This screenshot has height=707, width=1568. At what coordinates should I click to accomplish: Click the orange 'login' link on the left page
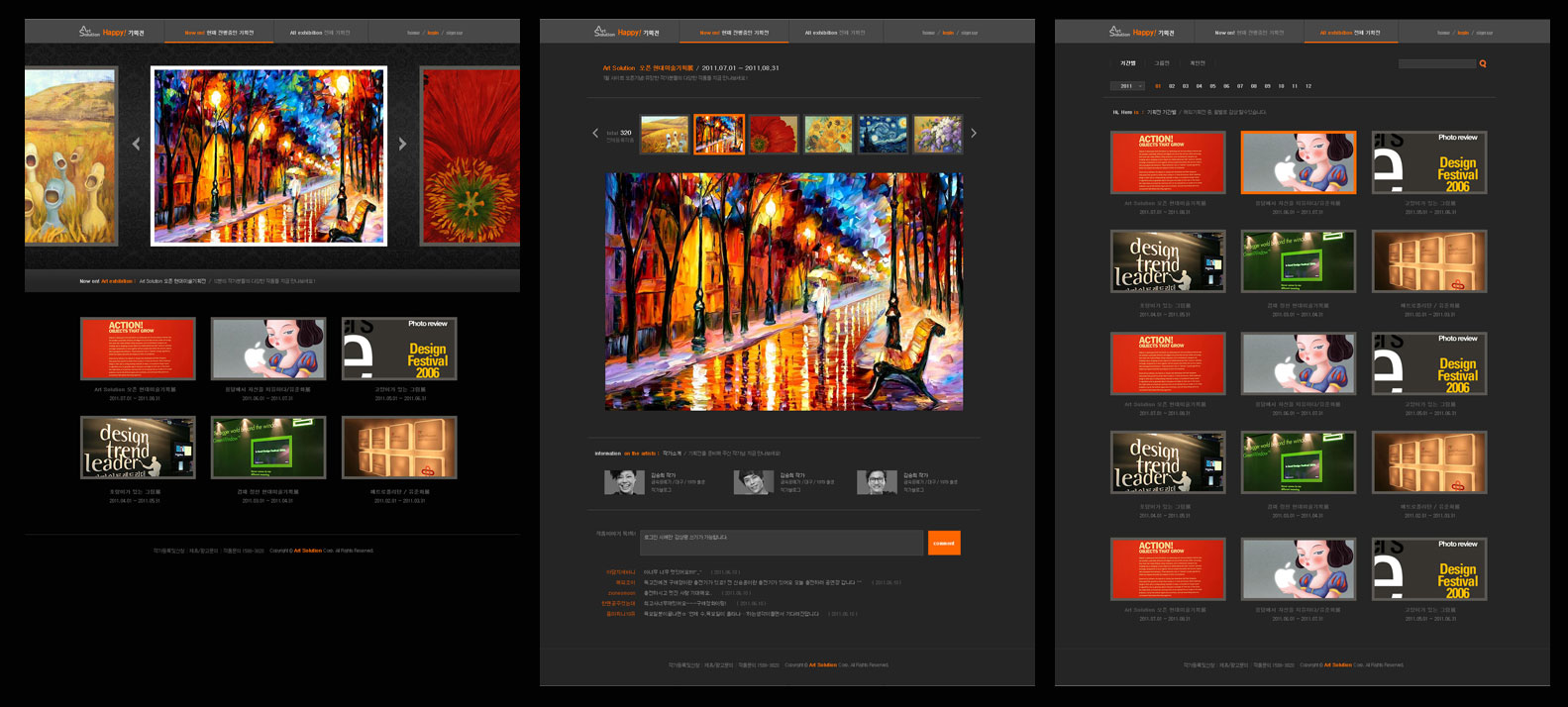[x=433, y=33]
